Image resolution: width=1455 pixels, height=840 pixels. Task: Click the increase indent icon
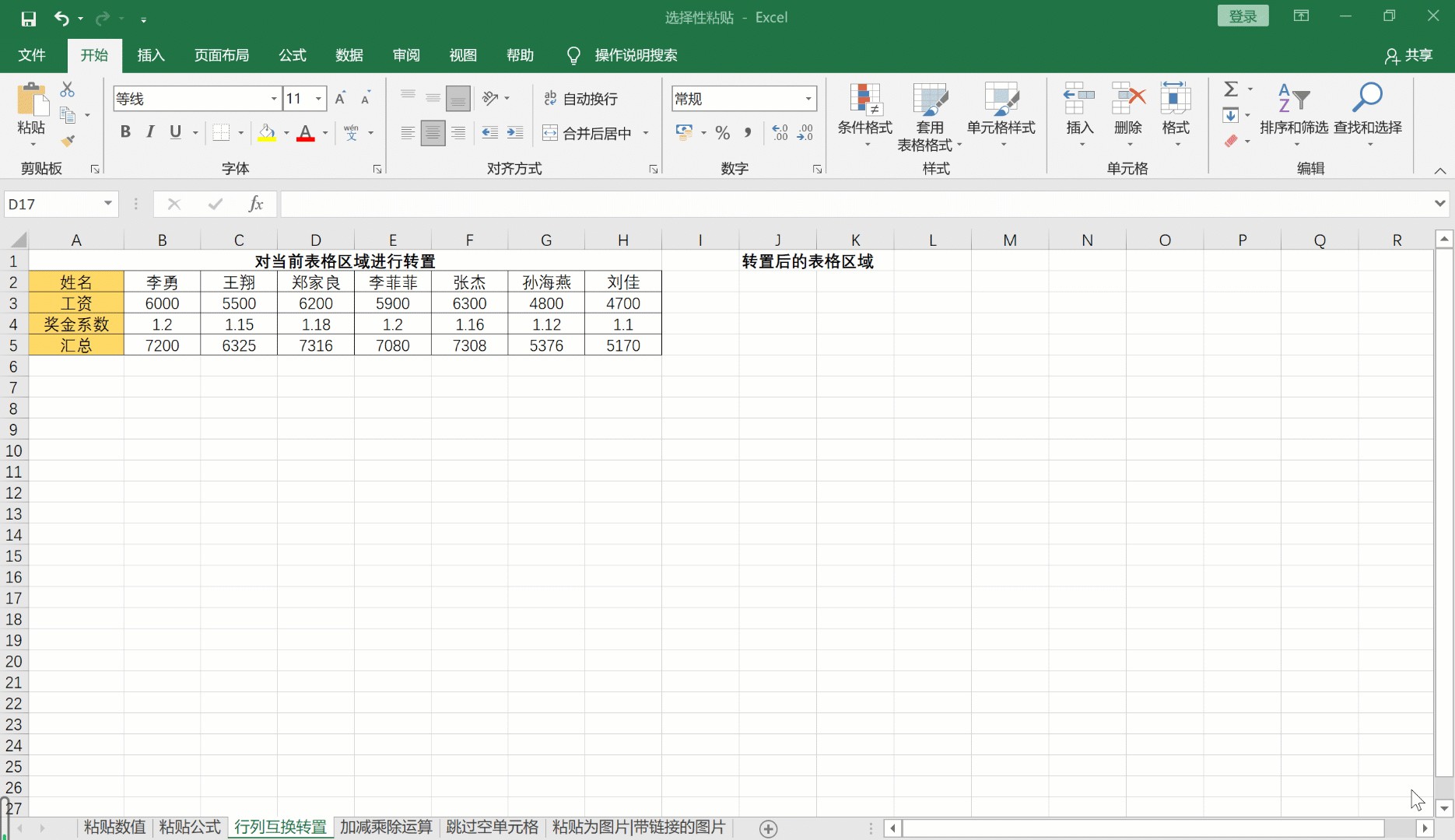click(515, 133)
